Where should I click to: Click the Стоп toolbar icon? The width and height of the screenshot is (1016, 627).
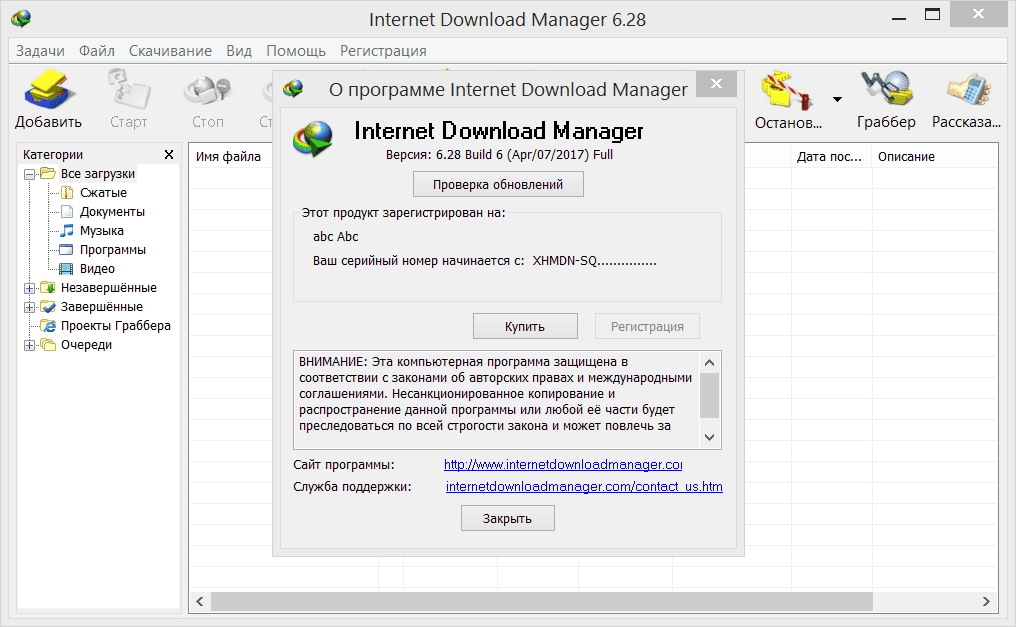click(x=207, y=91)
